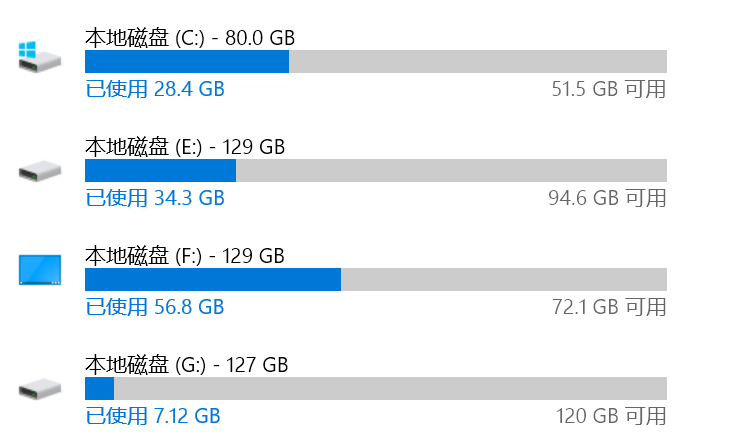Click the F: drive usage bar

pos(375,278)
